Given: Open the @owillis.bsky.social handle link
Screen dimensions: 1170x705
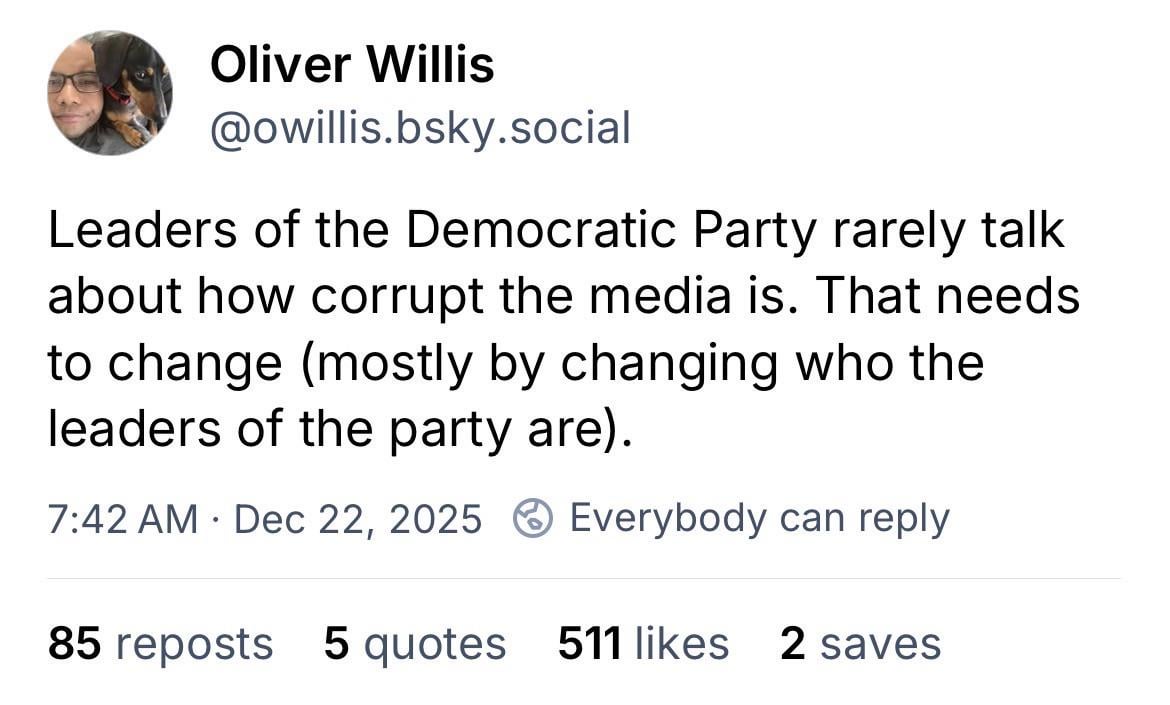Looking at the screenshot, I should tap(420, 128).
